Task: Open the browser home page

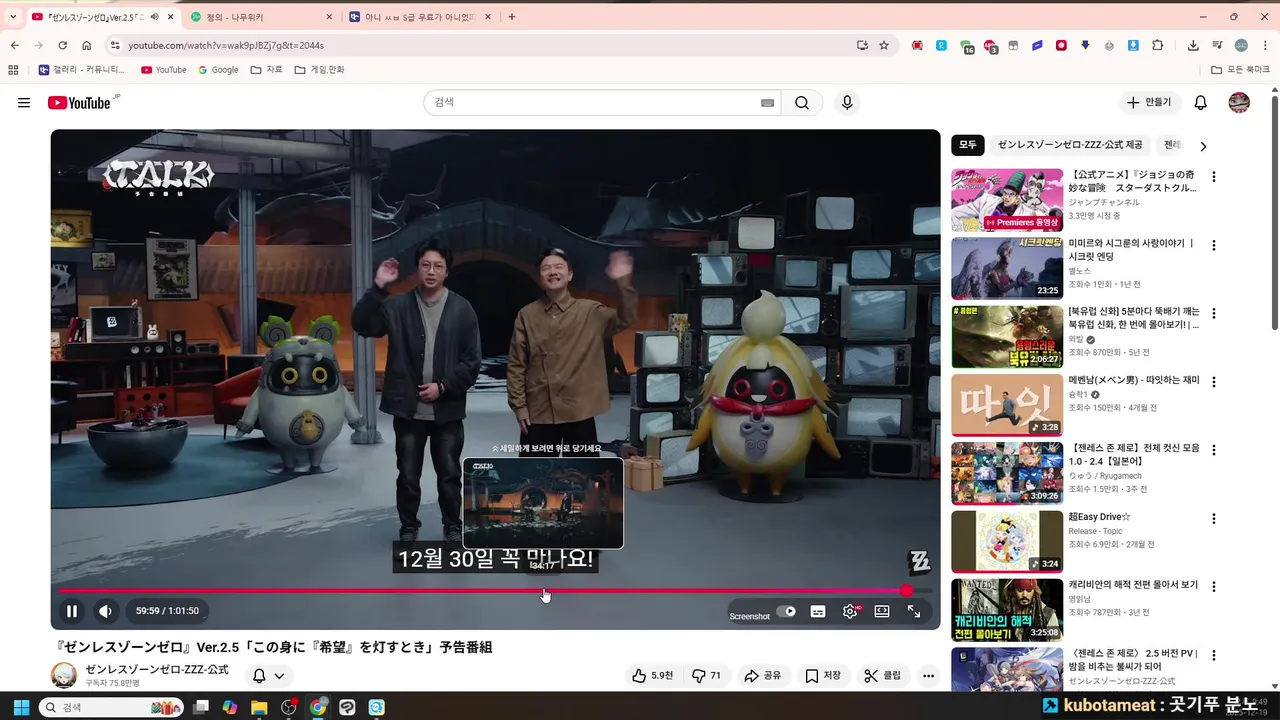Action: (87, 45)
